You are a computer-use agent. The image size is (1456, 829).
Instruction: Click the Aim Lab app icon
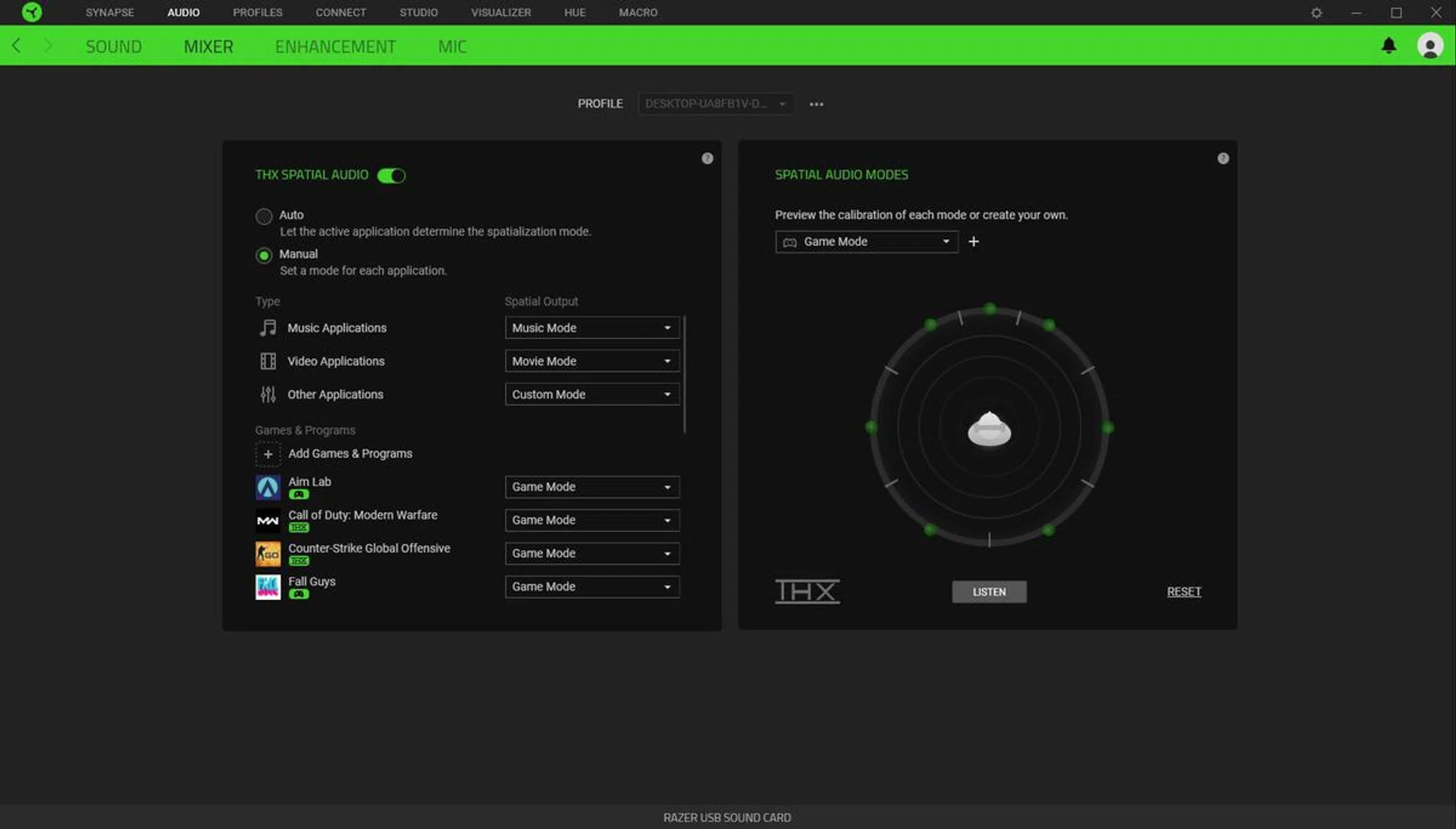pos(268,487)
